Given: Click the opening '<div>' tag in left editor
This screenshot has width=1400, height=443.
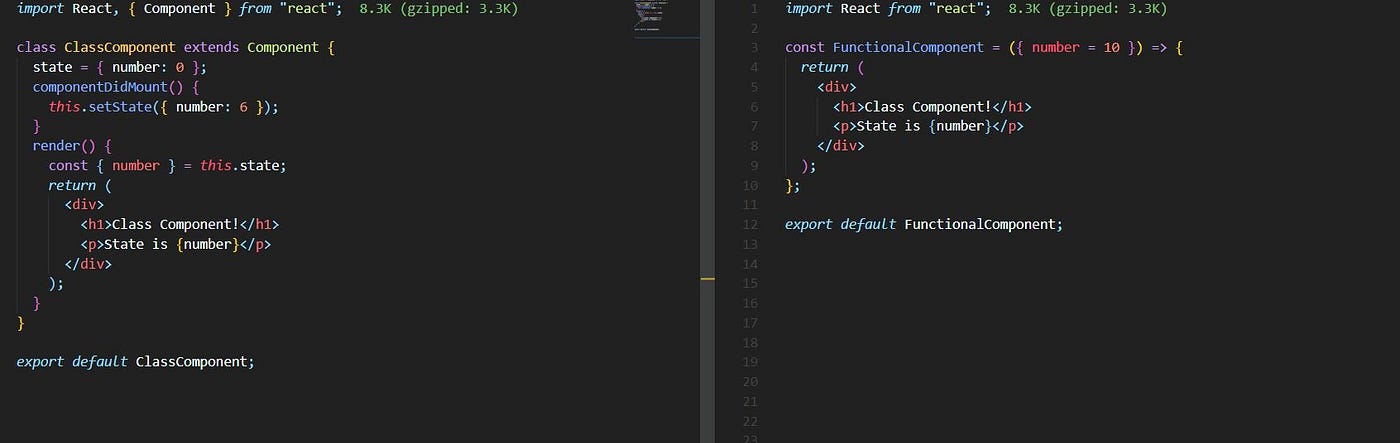Looking at the screenshot, I should pos(84,205).
